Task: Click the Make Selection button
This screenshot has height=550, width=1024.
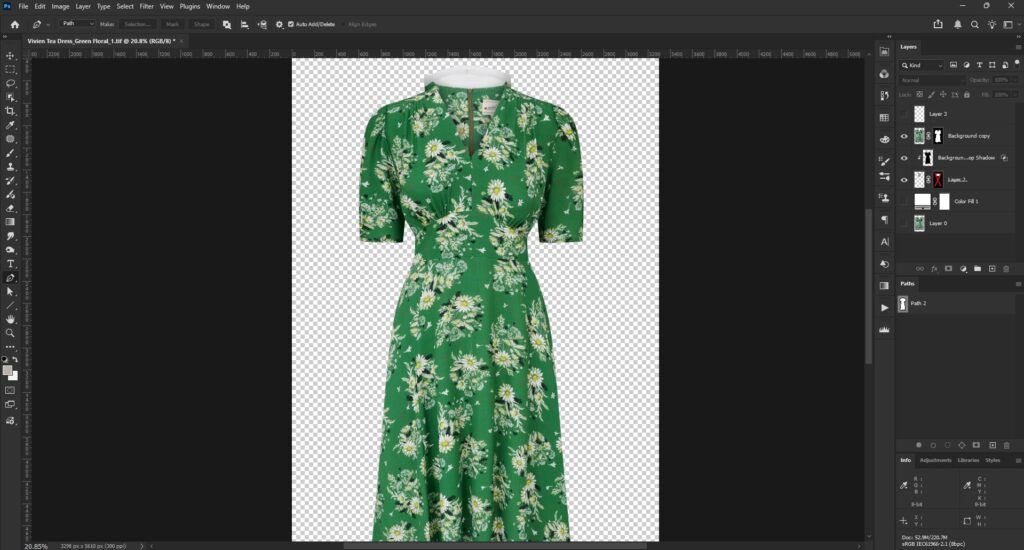Action: 136,24
